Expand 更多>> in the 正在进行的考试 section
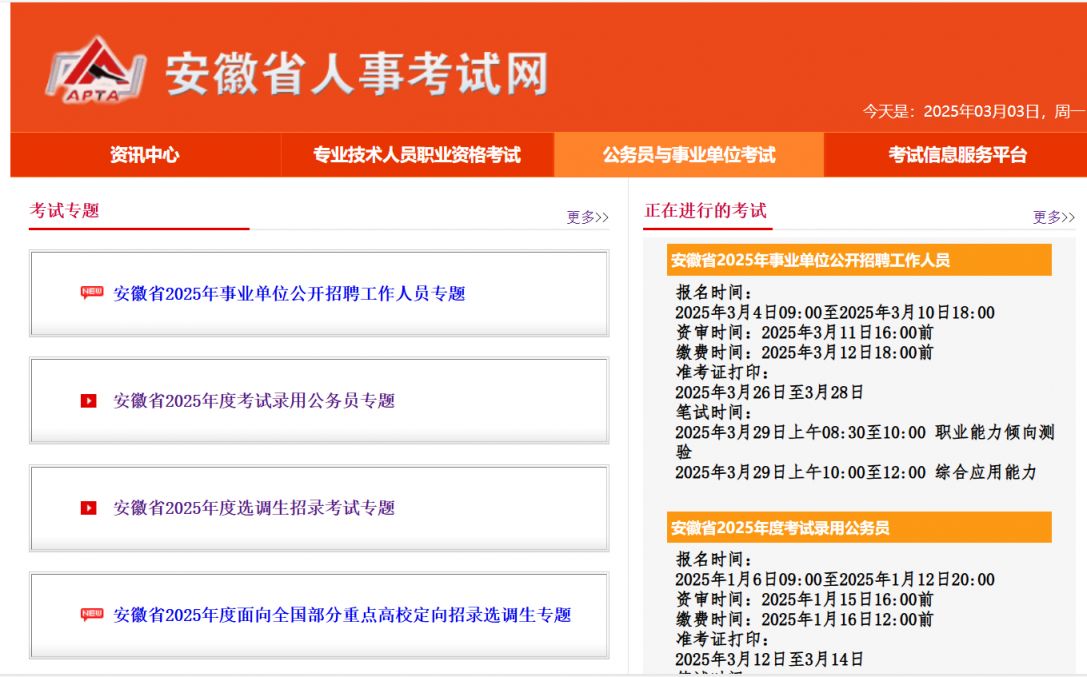The width and height of the screenshot is (1087, 677). 1053,217
